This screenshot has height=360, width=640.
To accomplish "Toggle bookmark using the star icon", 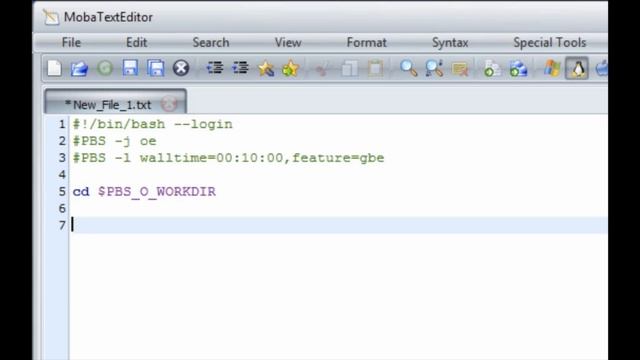I will [x=266, y=68].
